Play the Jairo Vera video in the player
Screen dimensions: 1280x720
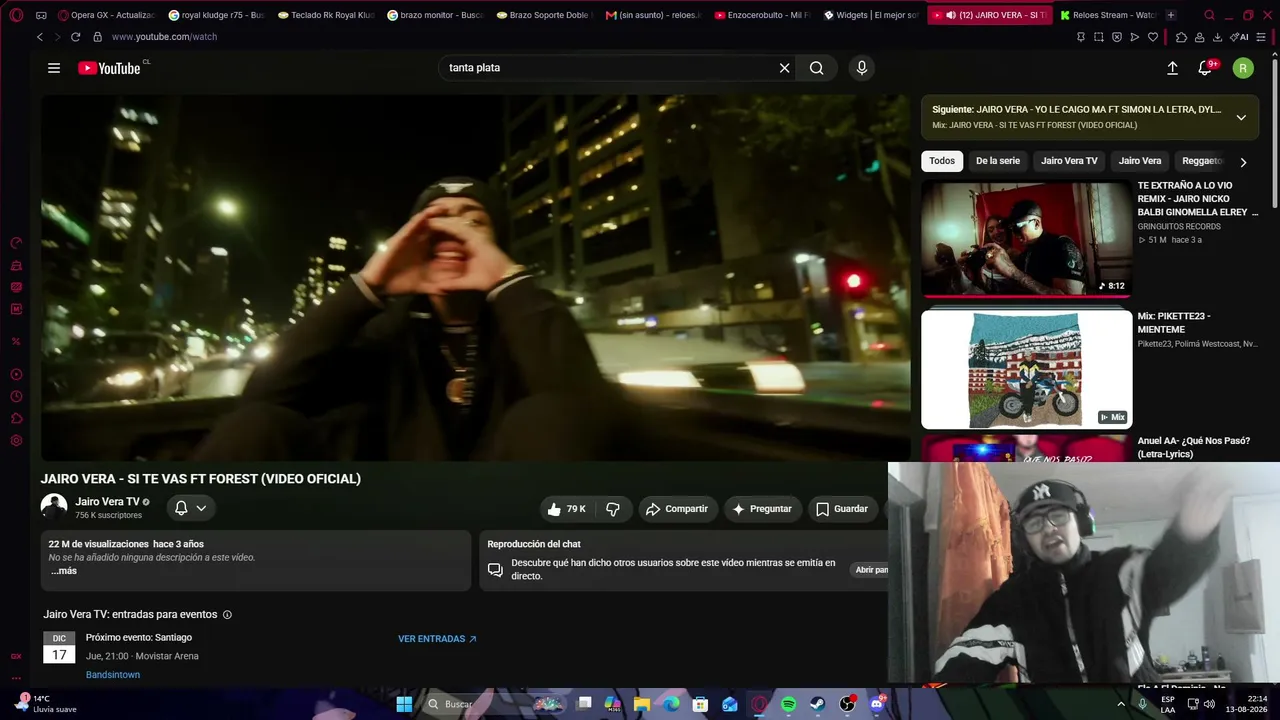(x=475, y=278)
